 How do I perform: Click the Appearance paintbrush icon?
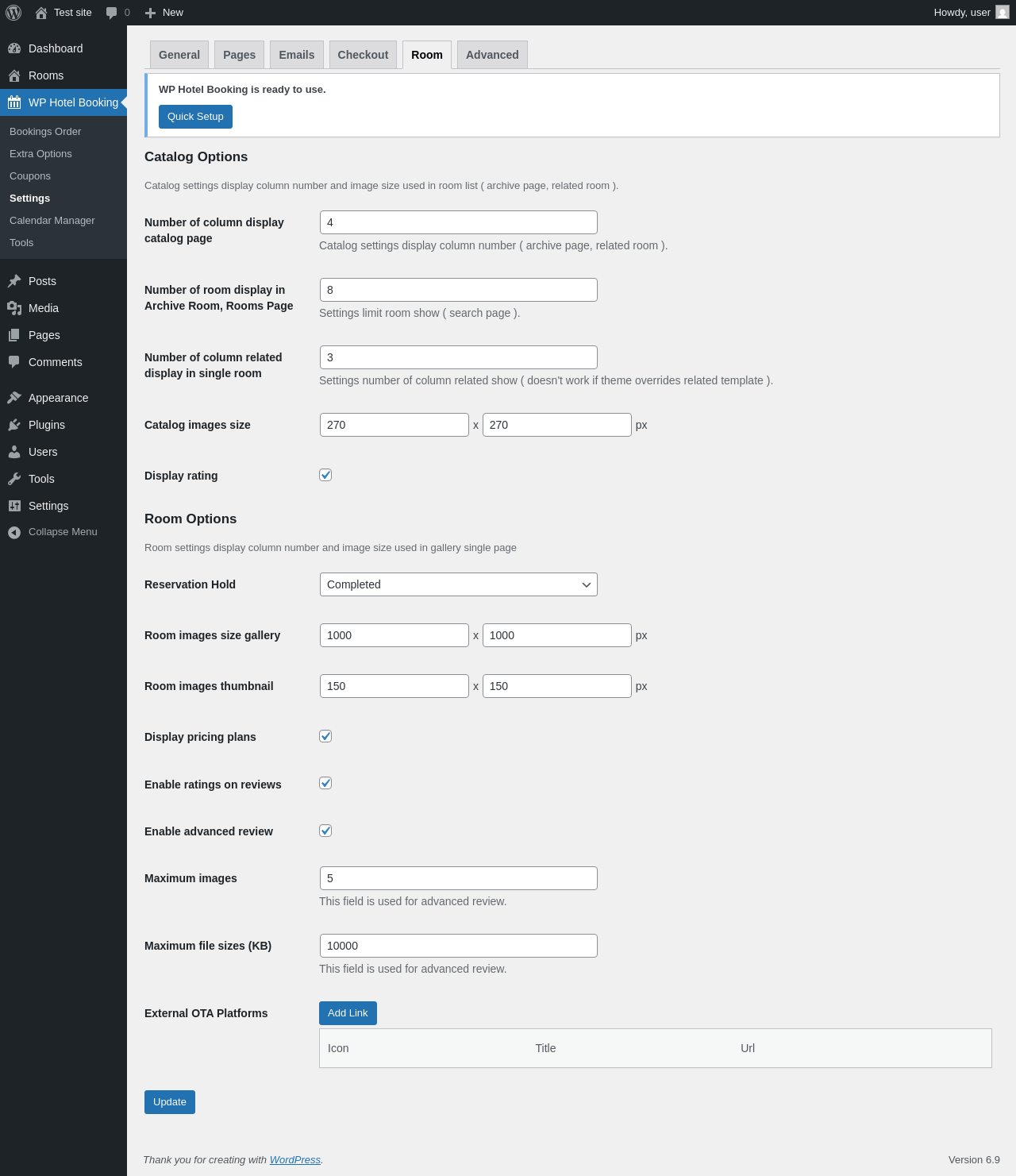point(14,398)
